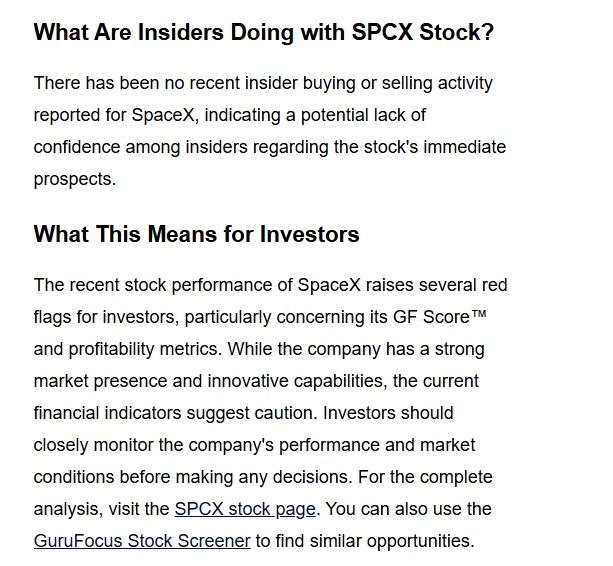Click the phrase 'conditions before making any decisions'
613x566 pixels.
192,477
